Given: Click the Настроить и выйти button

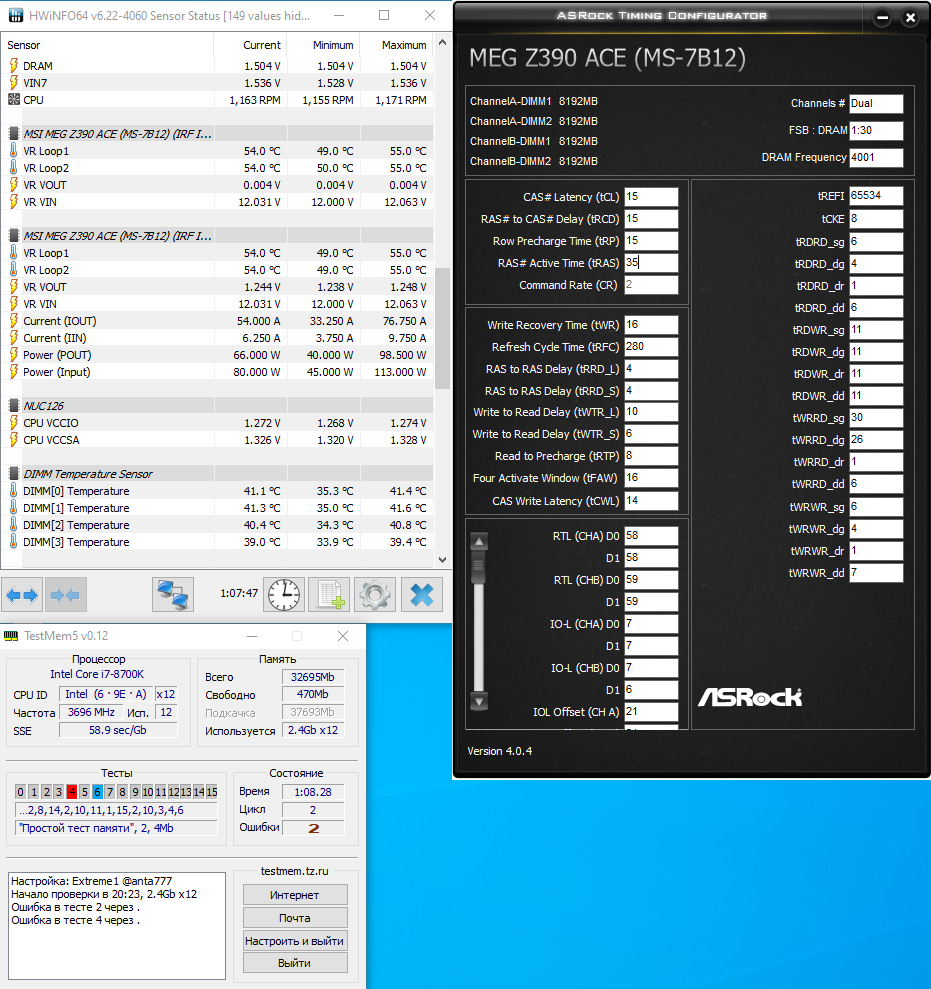Looking at the screenshot, I should (295, 940).
